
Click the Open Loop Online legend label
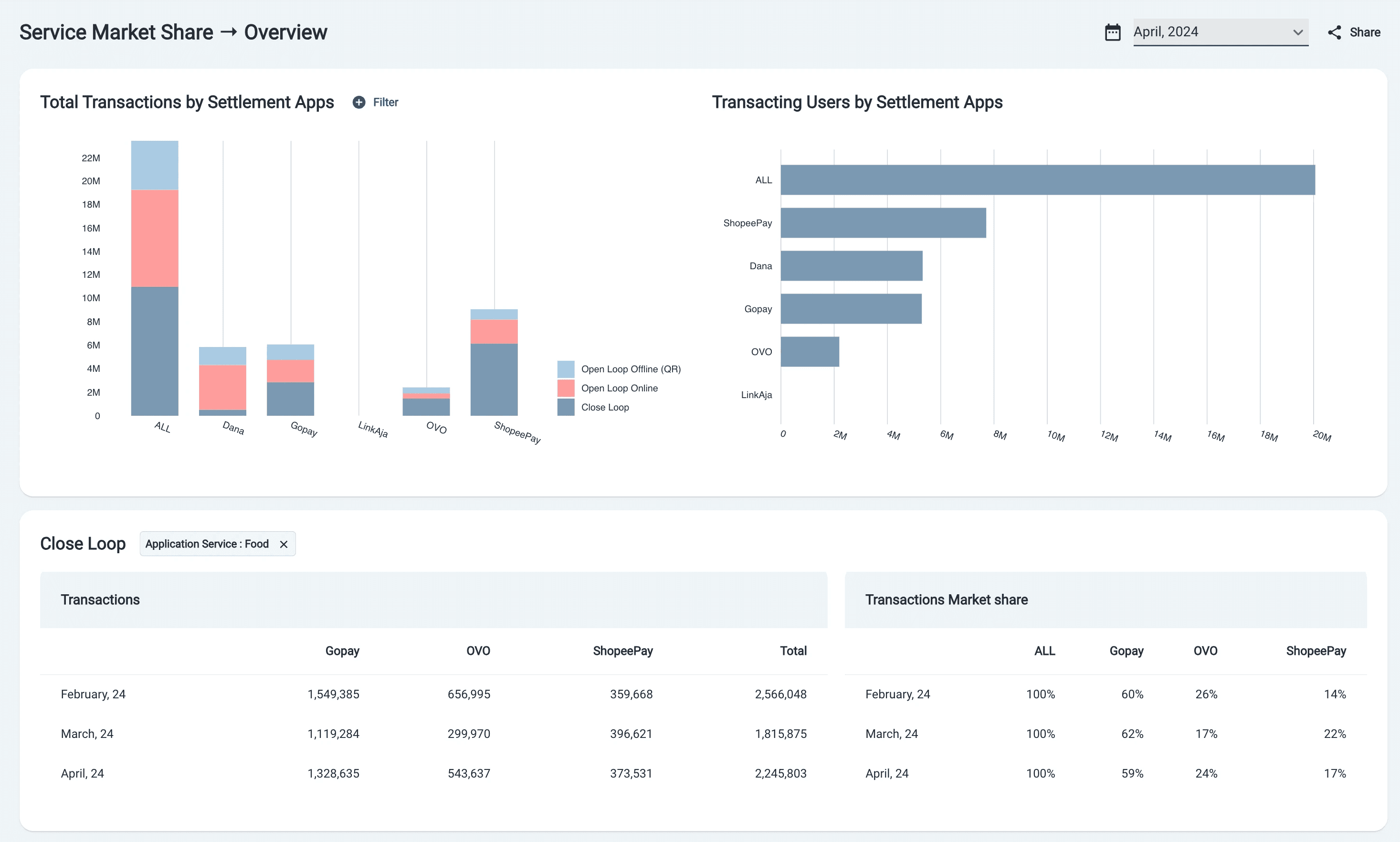click(x=620, y=388)
